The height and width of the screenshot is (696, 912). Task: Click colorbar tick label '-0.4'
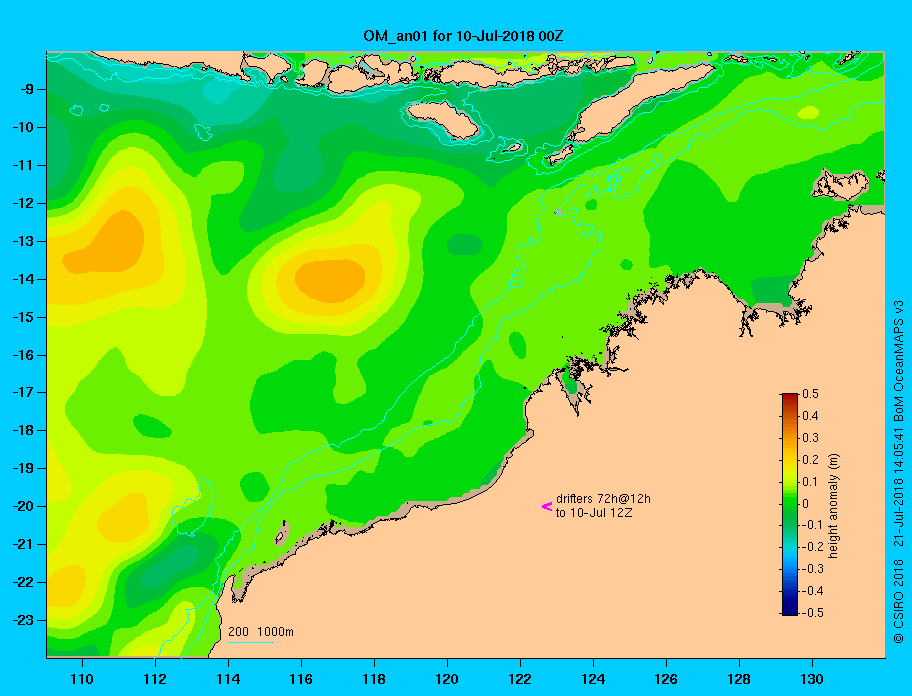[813, 591]
